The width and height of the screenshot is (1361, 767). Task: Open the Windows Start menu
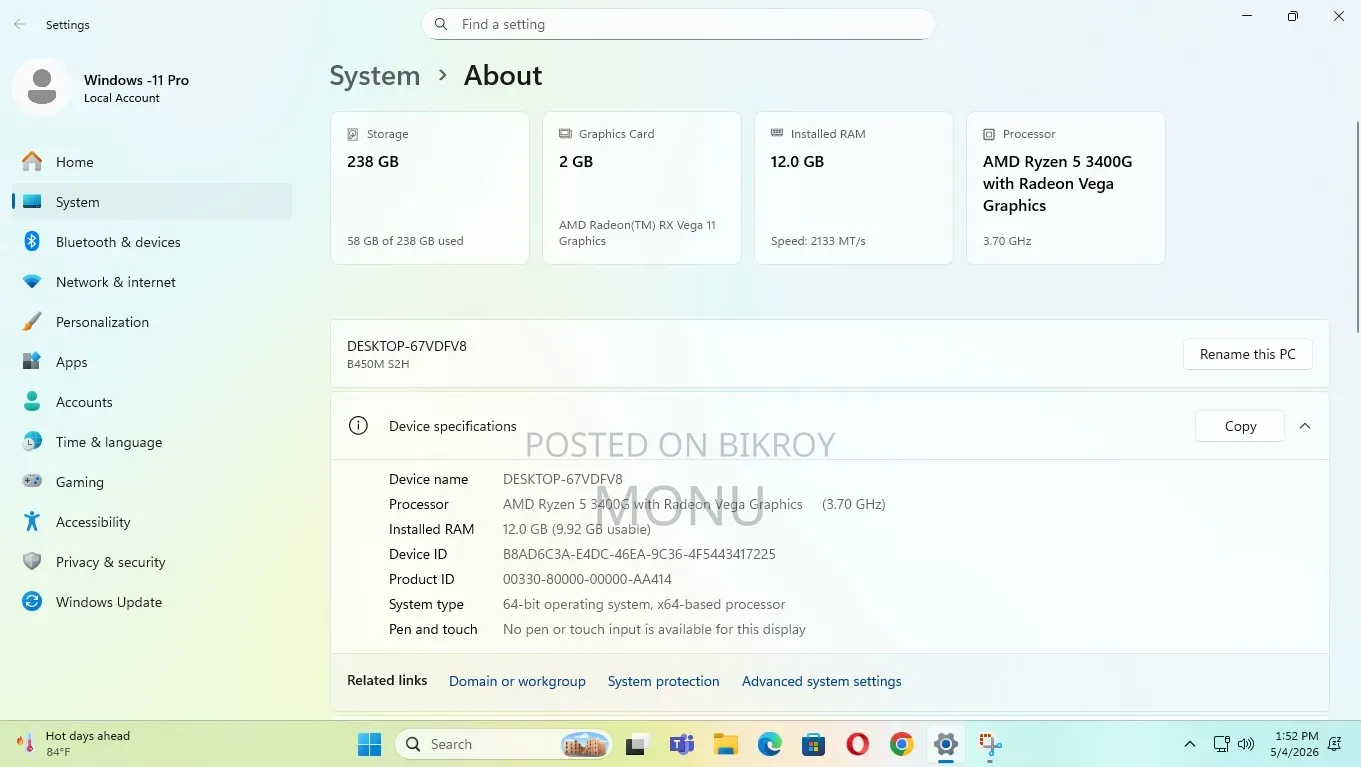370,744
